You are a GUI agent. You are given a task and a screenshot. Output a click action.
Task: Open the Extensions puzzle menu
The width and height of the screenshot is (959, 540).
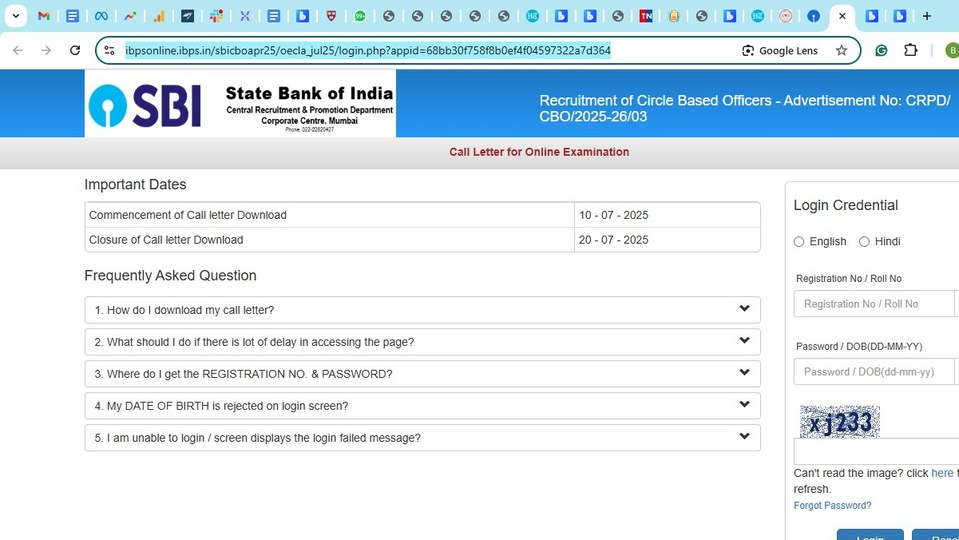point(911,50)
